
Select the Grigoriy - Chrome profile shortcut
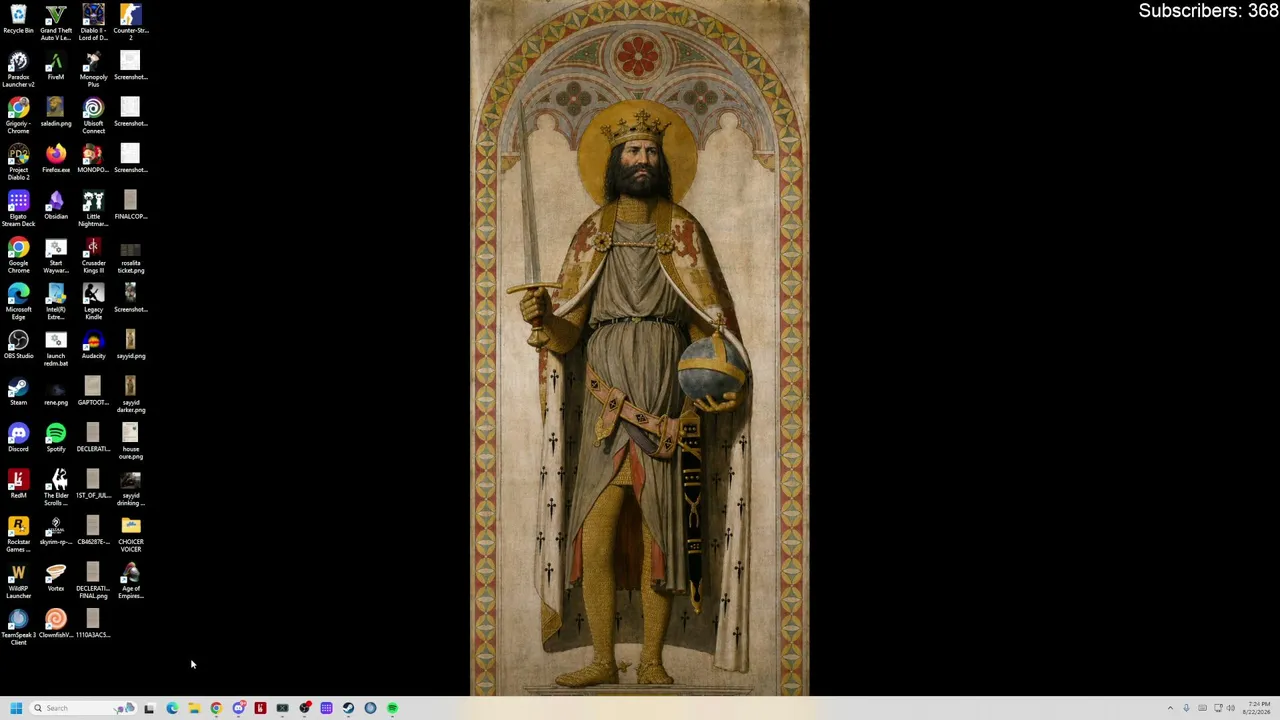click(x=18, y=116)
